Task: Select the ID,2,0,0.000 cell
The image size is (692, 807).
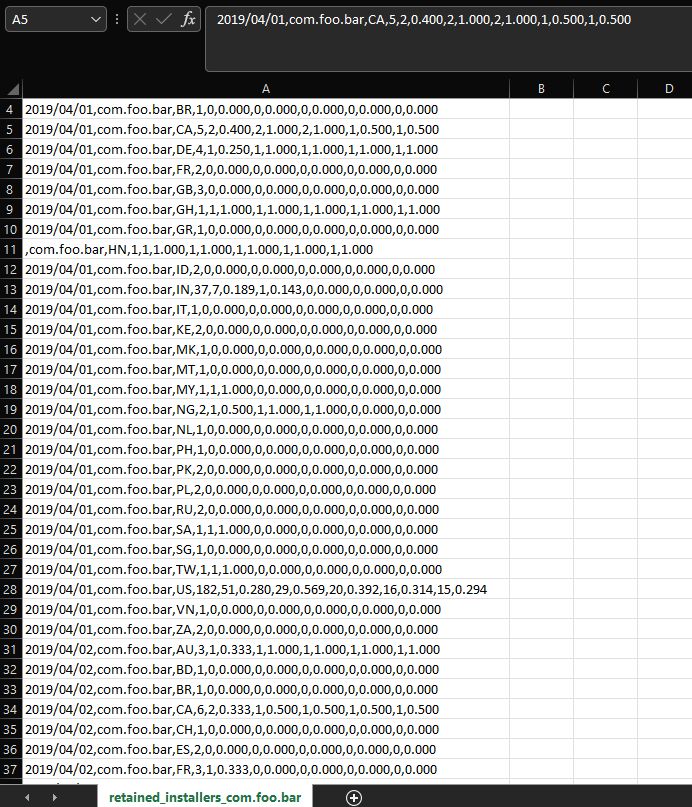Action: (x=266, y=270)
